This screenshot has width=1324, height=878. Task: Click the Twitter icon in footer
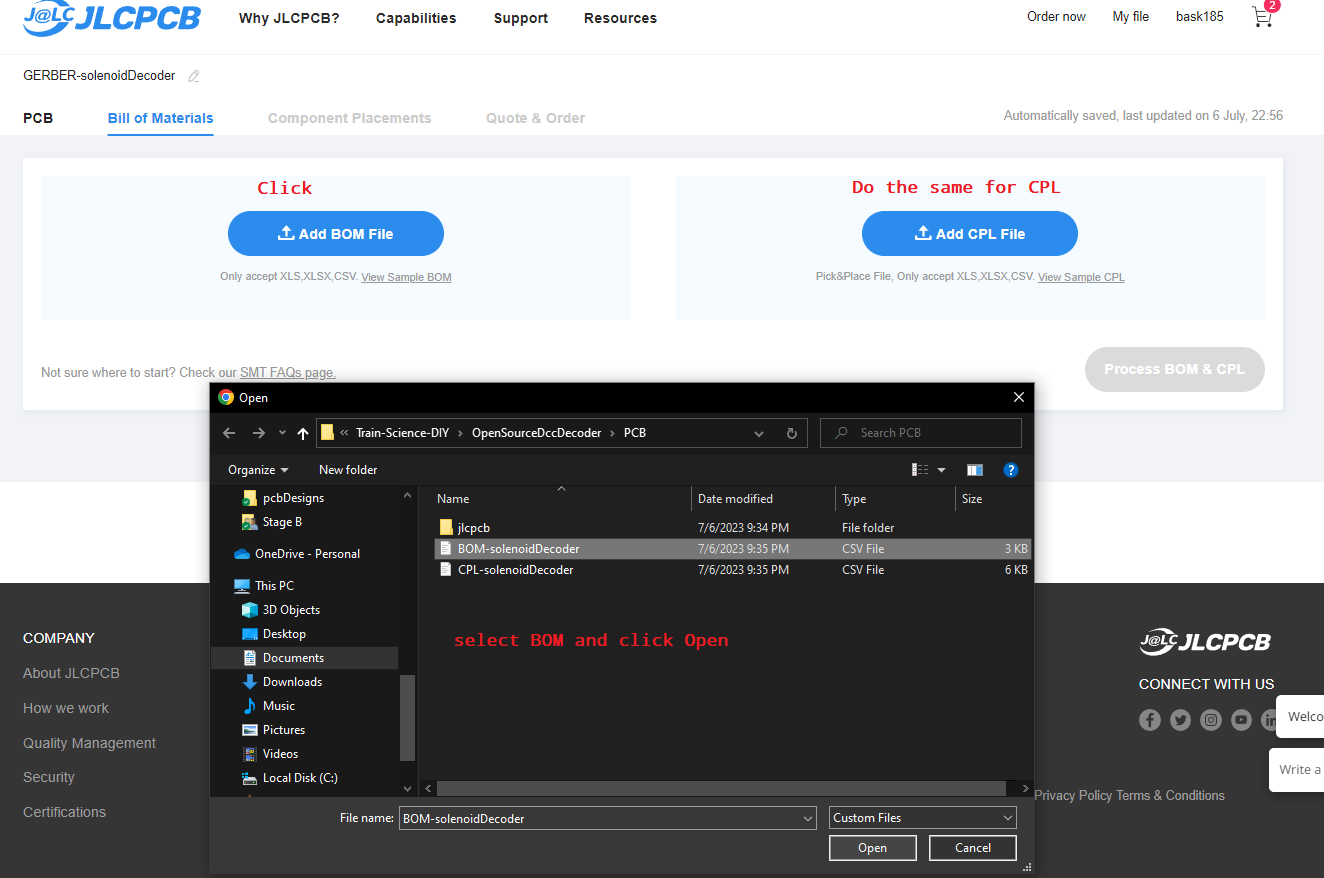1180,720
